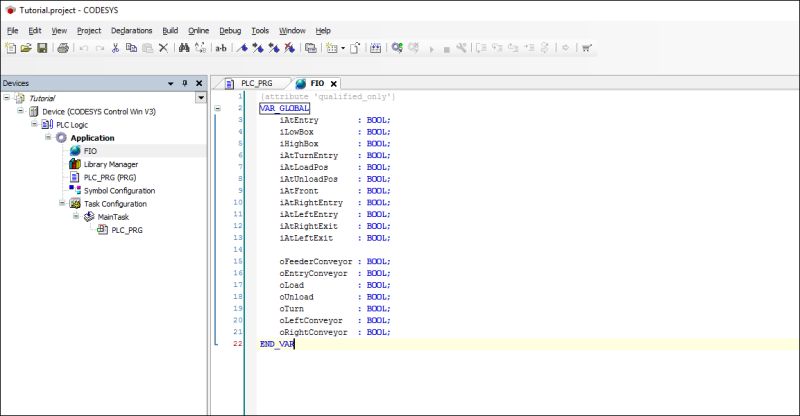This screenshot has width=800, height=416.
Task: Click the Stop square icon
Action: click(x=446, y=49)
